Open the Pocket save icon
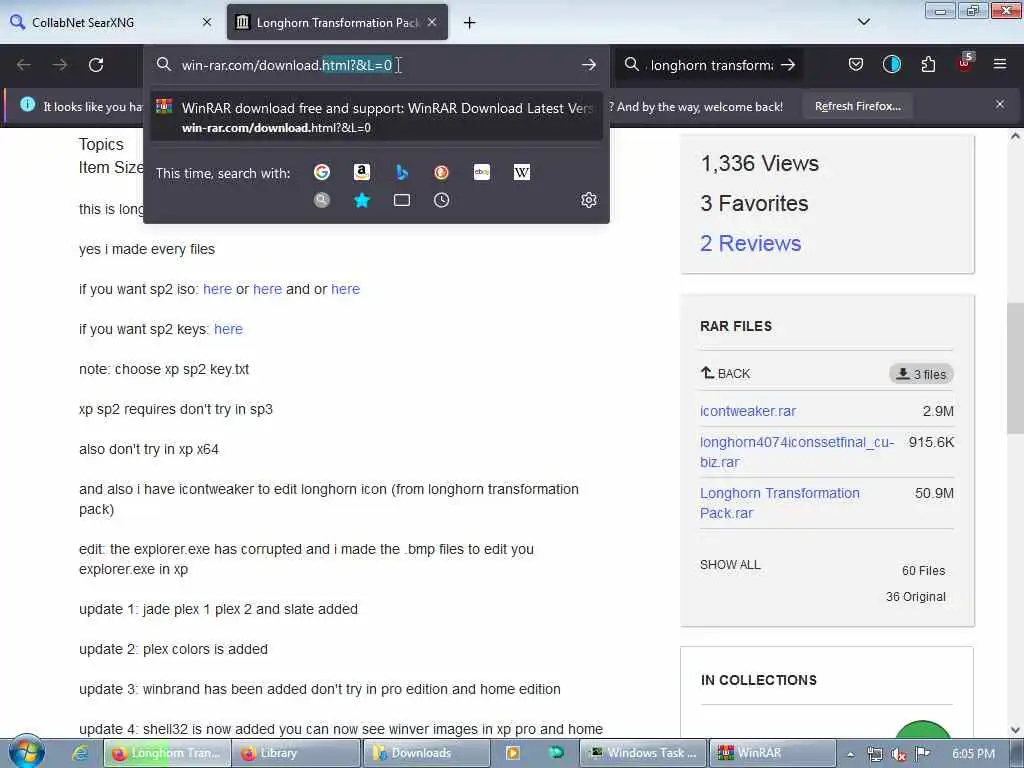This screenshot has height=768, width=1024. coord(856,65)
